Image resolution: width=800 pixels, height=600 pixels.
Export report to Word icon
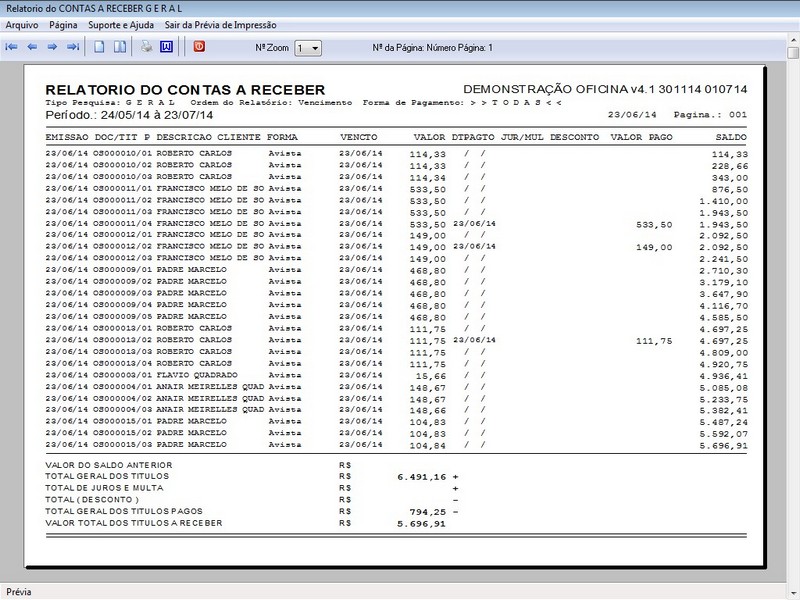(x=166, y=47)
